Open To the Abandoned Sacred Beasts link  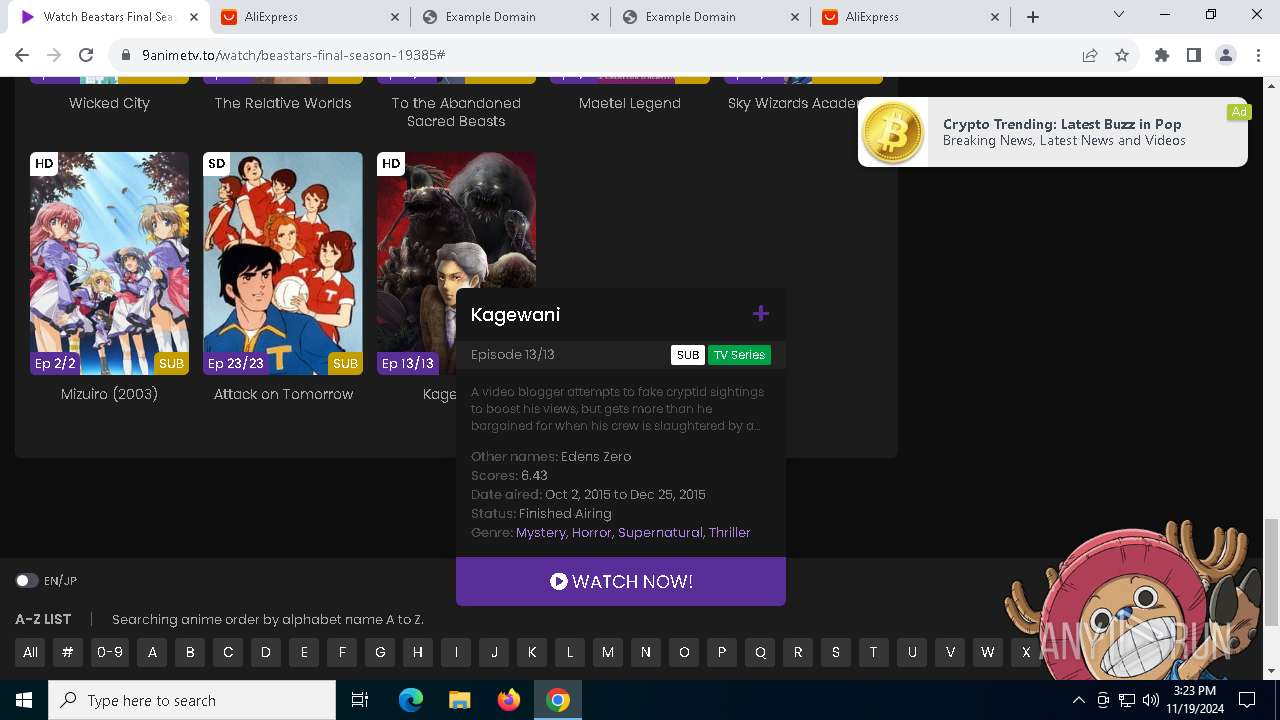(456, 112)
